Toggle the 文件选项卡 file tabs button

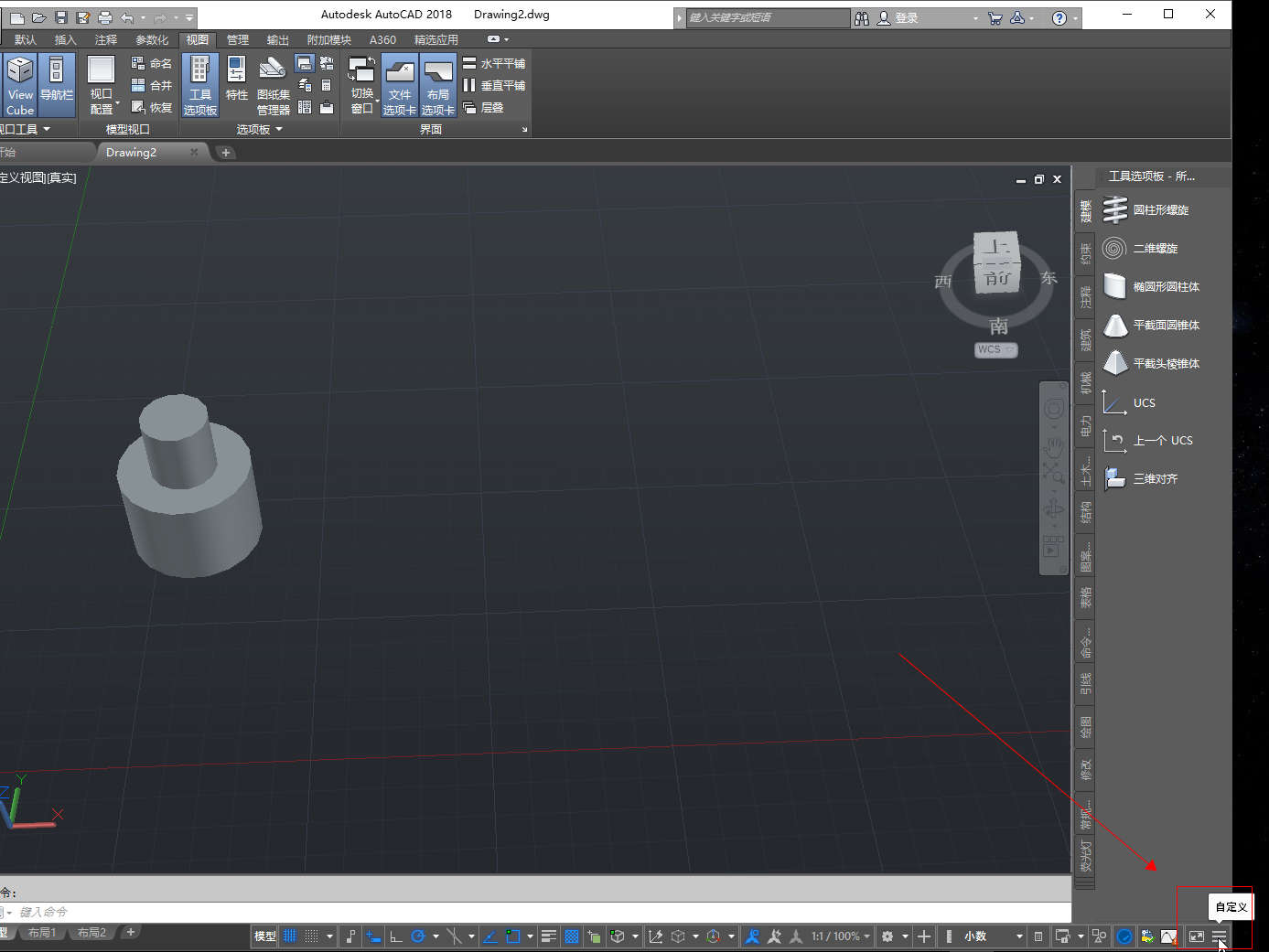(x=400, y=84)
